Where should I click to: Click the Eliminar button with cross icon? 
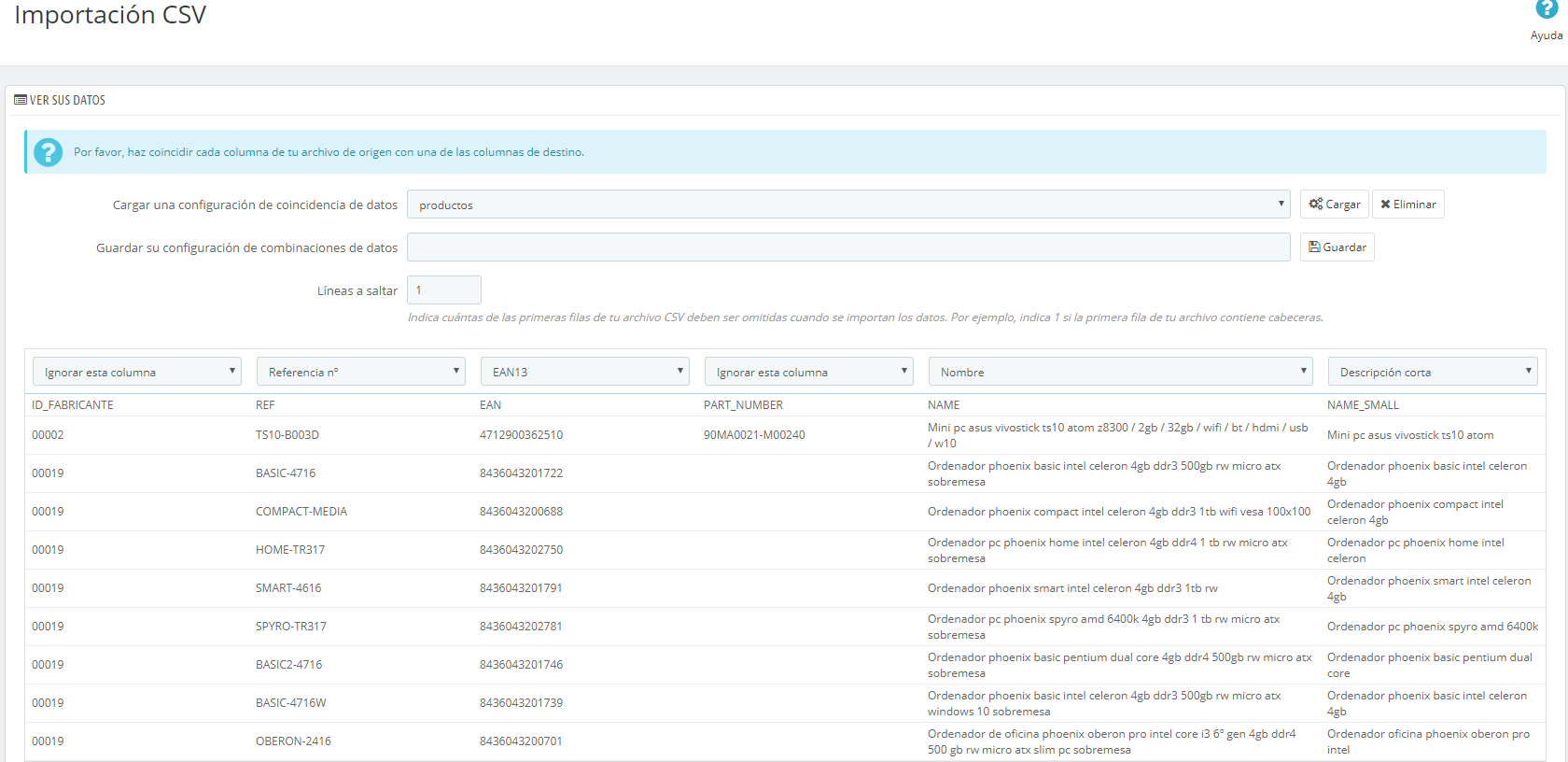[x=1407, y=205]
